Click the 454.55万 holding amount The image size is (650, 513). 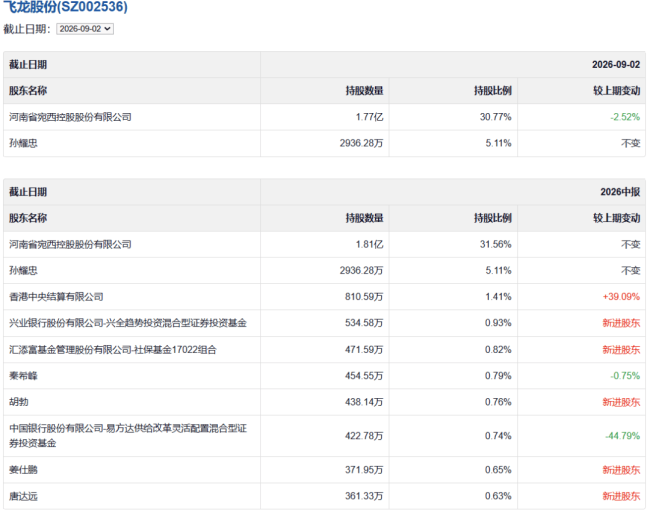pyautogui.click(x=364, y=376)
